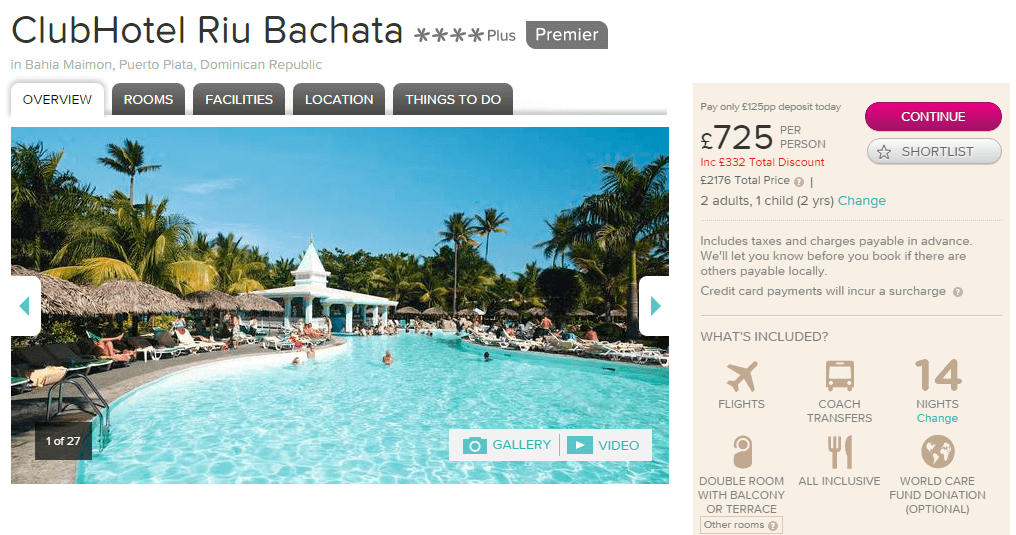Screen dimensions: 1016x535
Task: Add hotel to Shortlist
Action: [934, 152]
